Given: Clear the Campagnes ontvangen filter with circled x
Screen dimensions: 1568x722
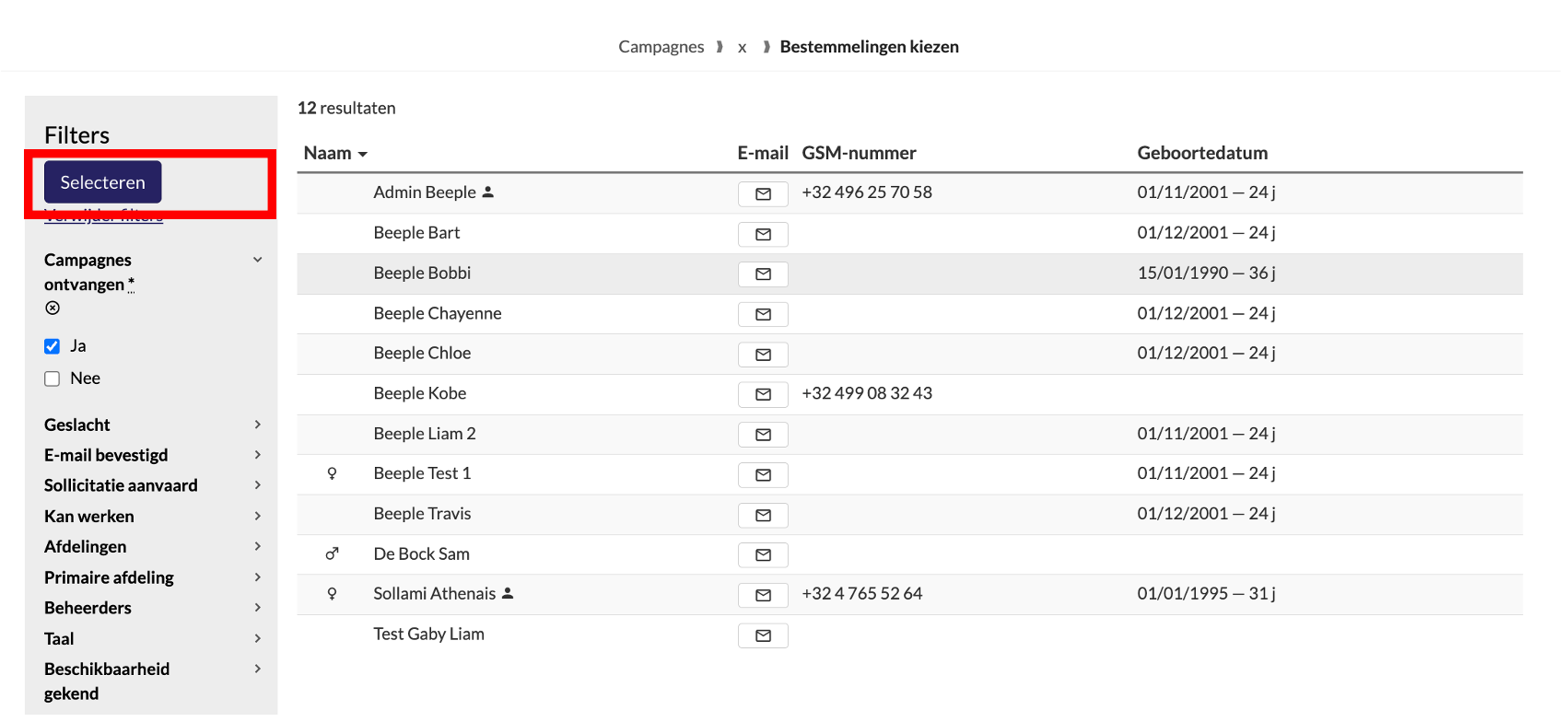Looking at the screenshot, I should click(x=53, y=308).
